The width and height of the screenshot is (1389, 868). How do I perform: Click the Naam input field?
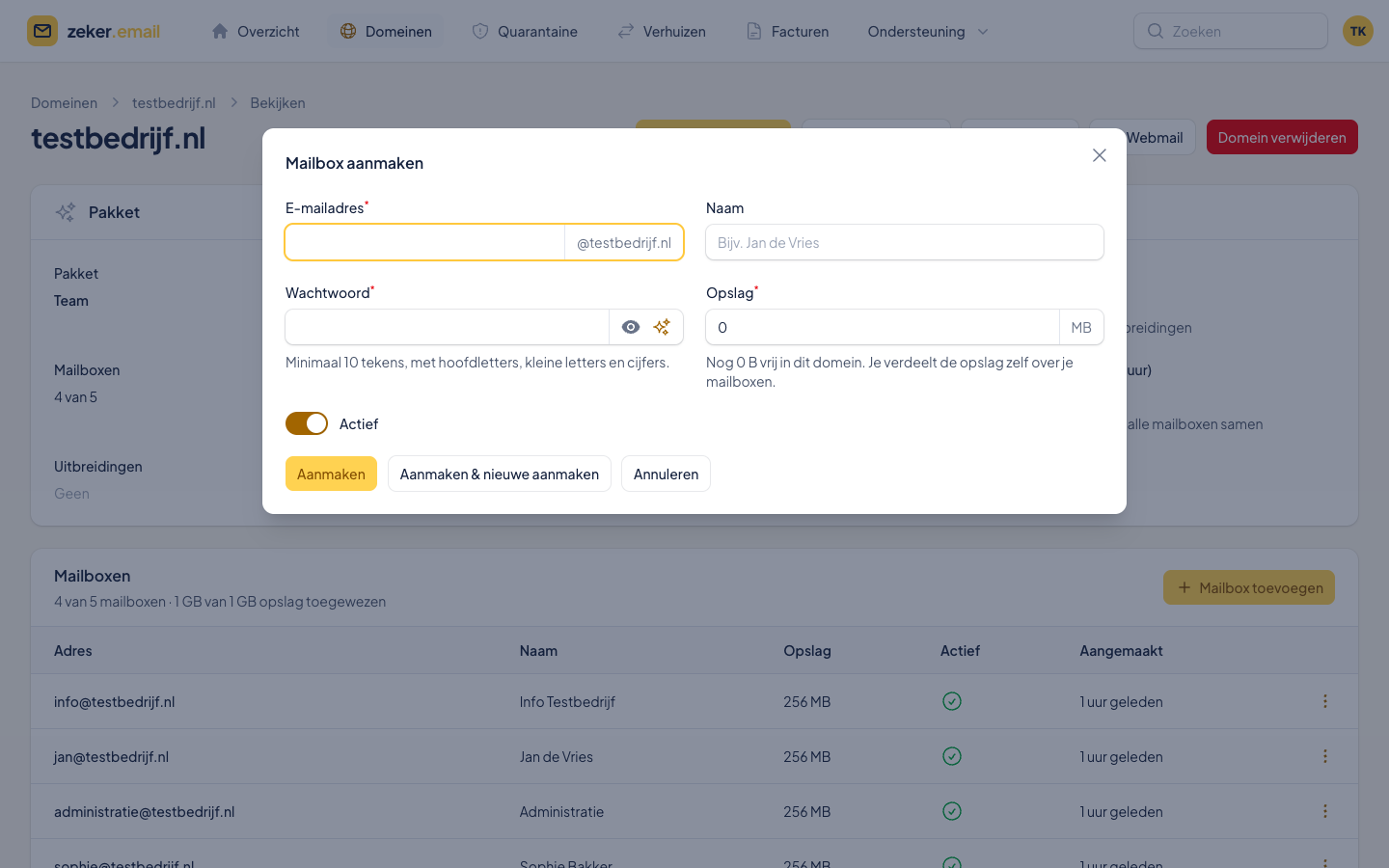coord(905,242)
